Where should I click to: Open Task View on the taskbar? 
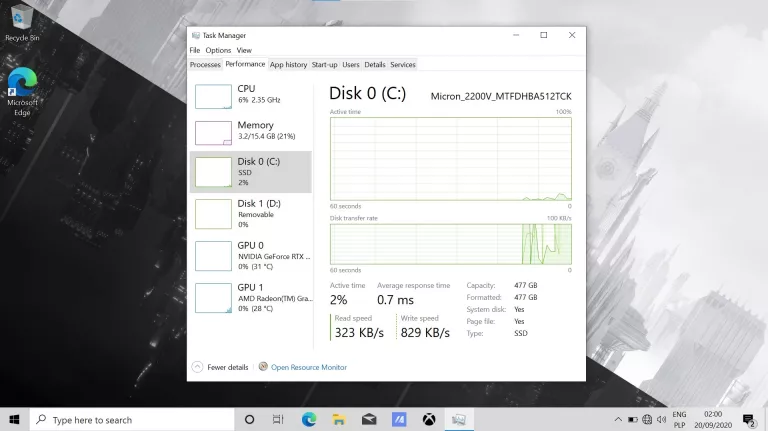coord(278,420)
